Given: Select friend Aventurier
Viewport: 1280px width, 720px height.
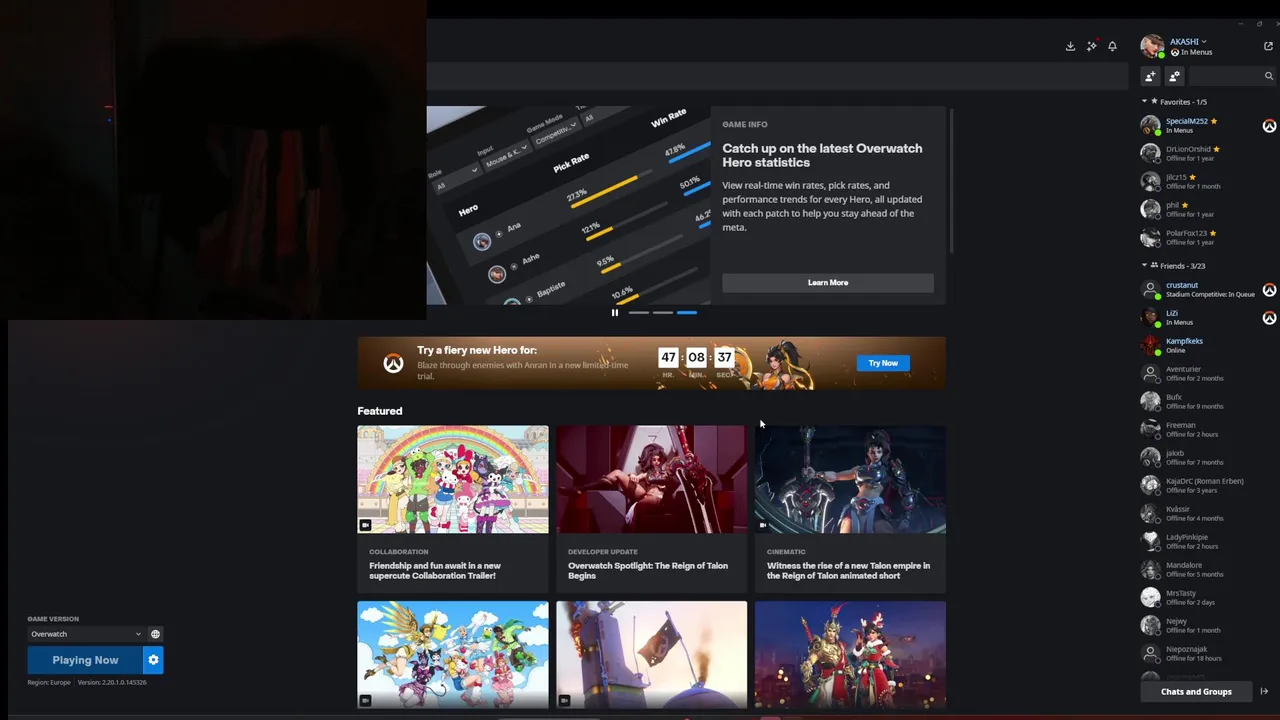Looking at the screenshot, I should 1208,374.
